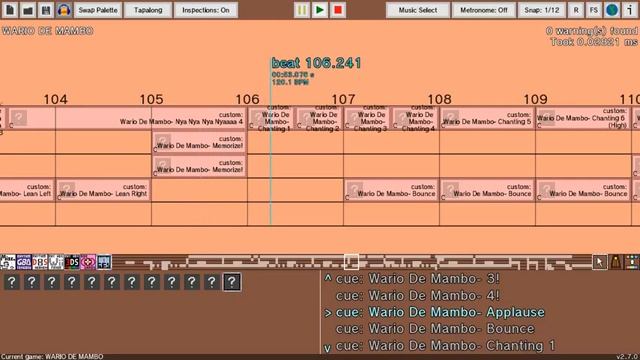Image resolution: width=640 pixels, height=360 pixels.
Task: Select the DS series icon
Action: click(x=40, y=262)
